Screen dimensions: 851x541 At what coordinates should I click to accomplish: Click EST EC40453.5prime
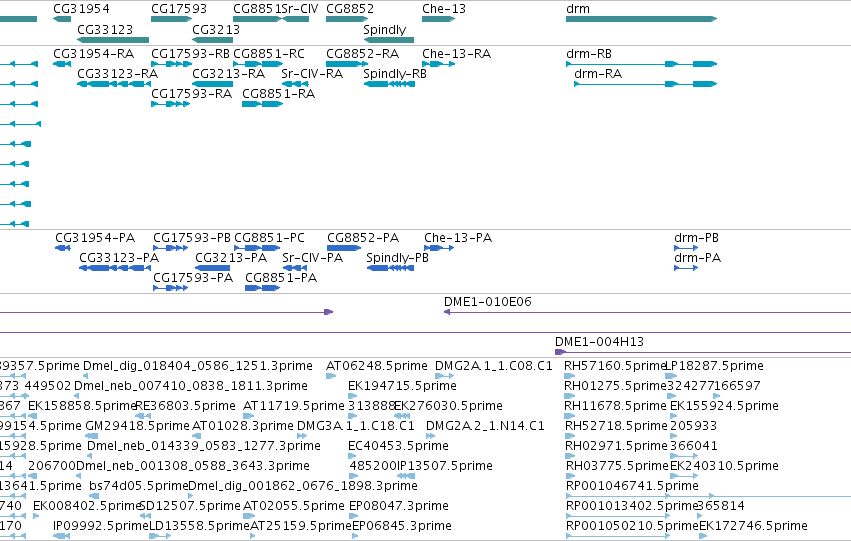click(x=351, y=456)
